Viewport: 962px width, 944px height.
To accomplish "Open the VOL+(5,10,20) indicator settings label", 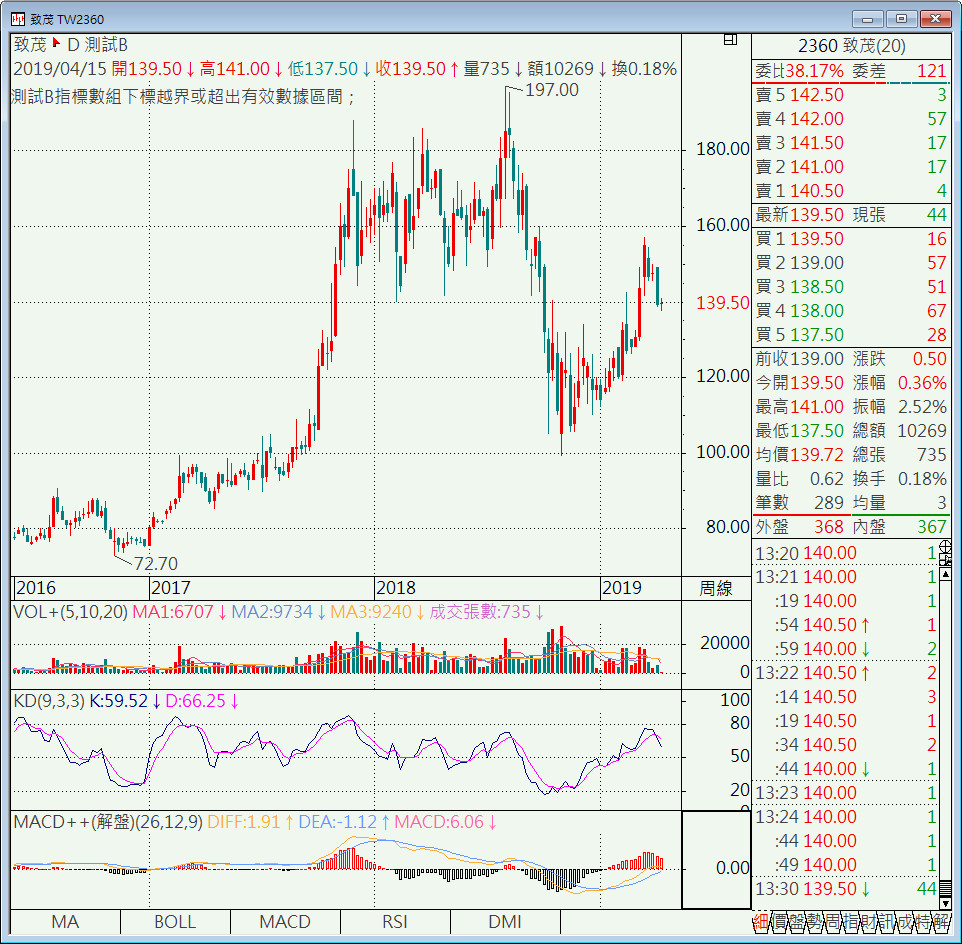I will click(70, 612).
